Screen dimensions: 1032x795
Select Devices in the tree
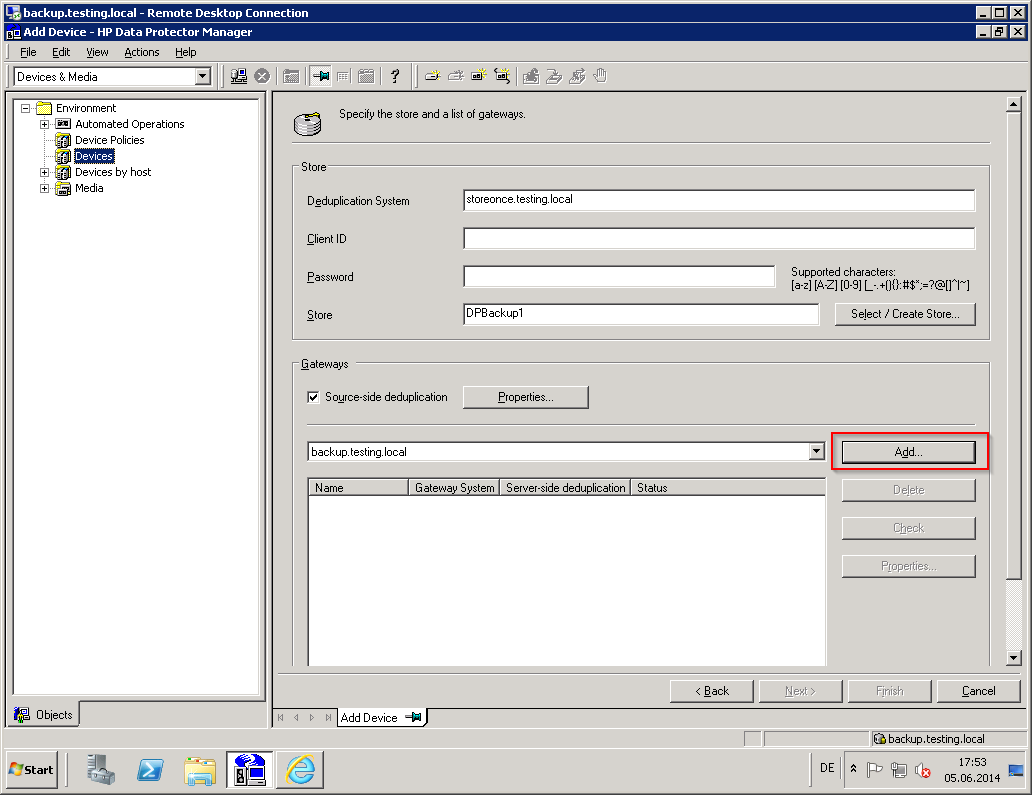94,156
